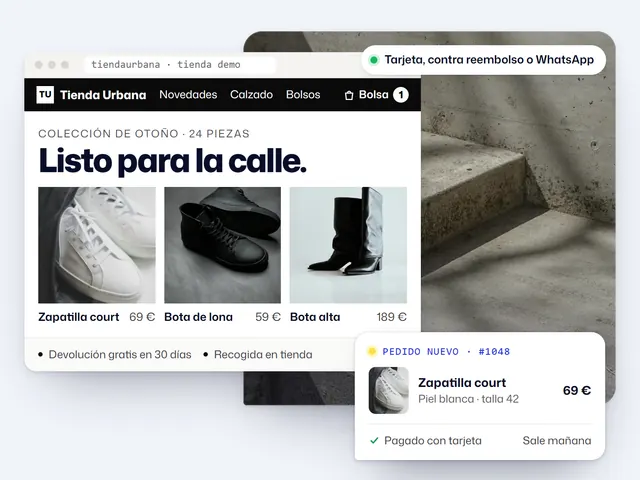Click Piel blanca · talla 42 text
This screenshot has height=480, width=640.
[x=469, y=399]
